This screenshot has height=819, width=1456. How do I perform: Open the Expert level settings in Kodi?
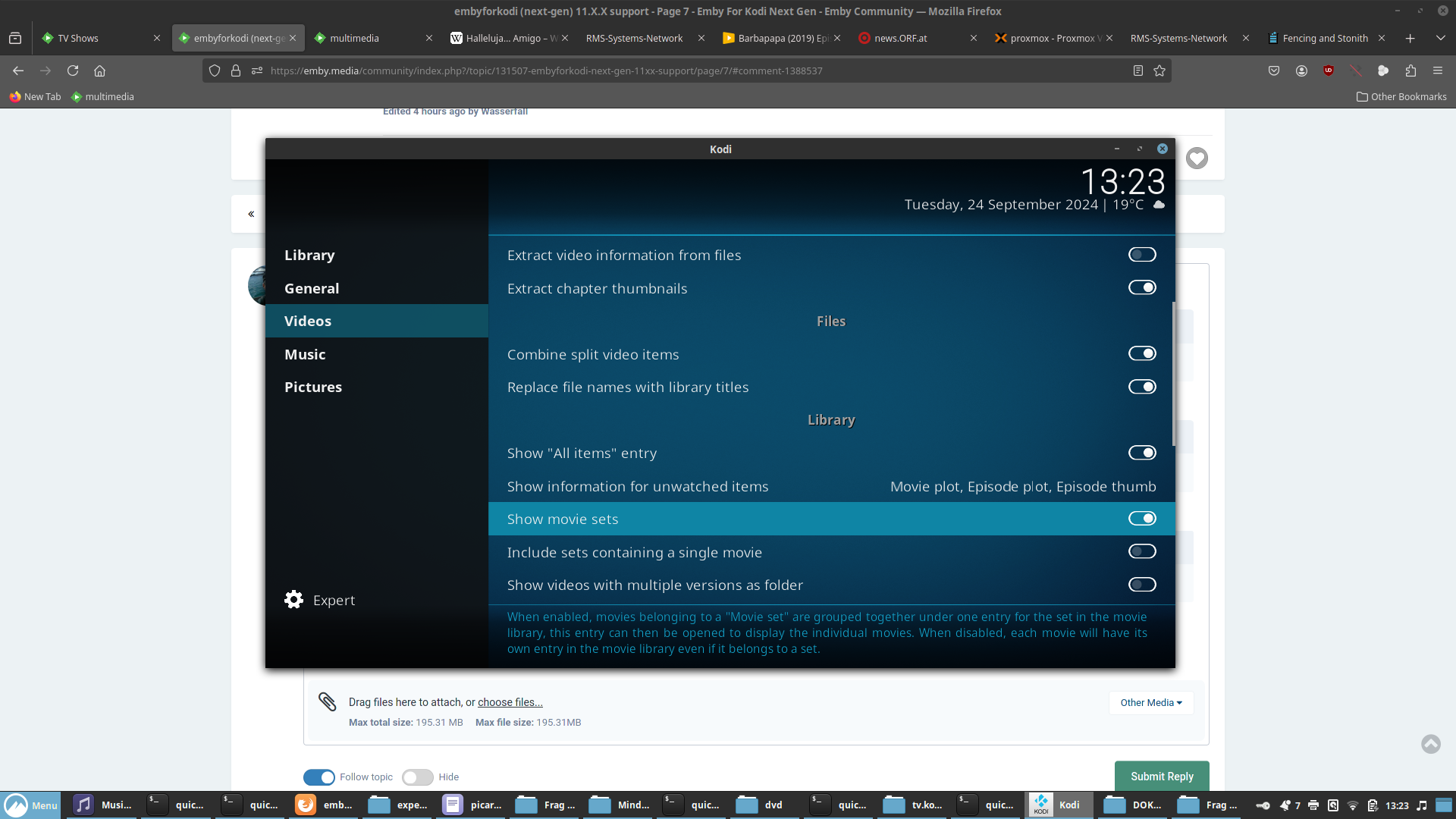pyautogui.click(x=334, y=599)
